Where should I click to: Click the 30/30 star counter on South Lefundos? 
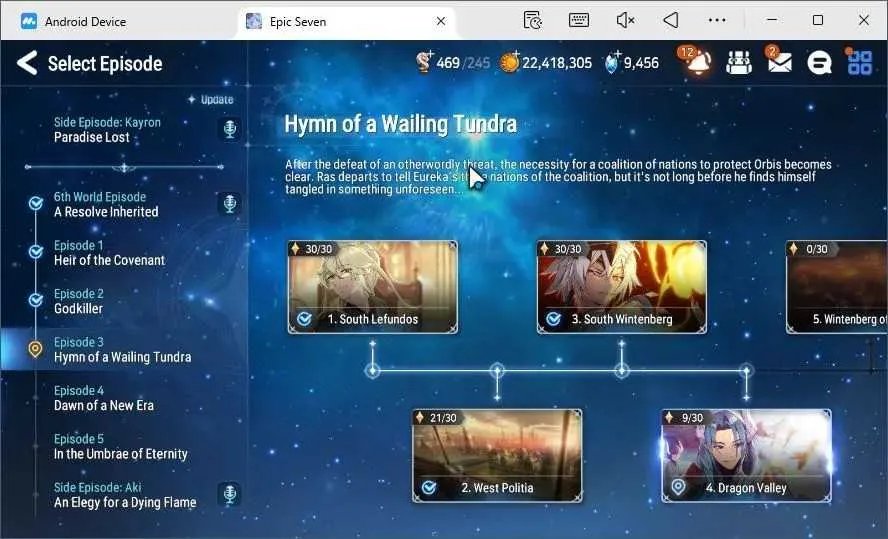[311, 249]
